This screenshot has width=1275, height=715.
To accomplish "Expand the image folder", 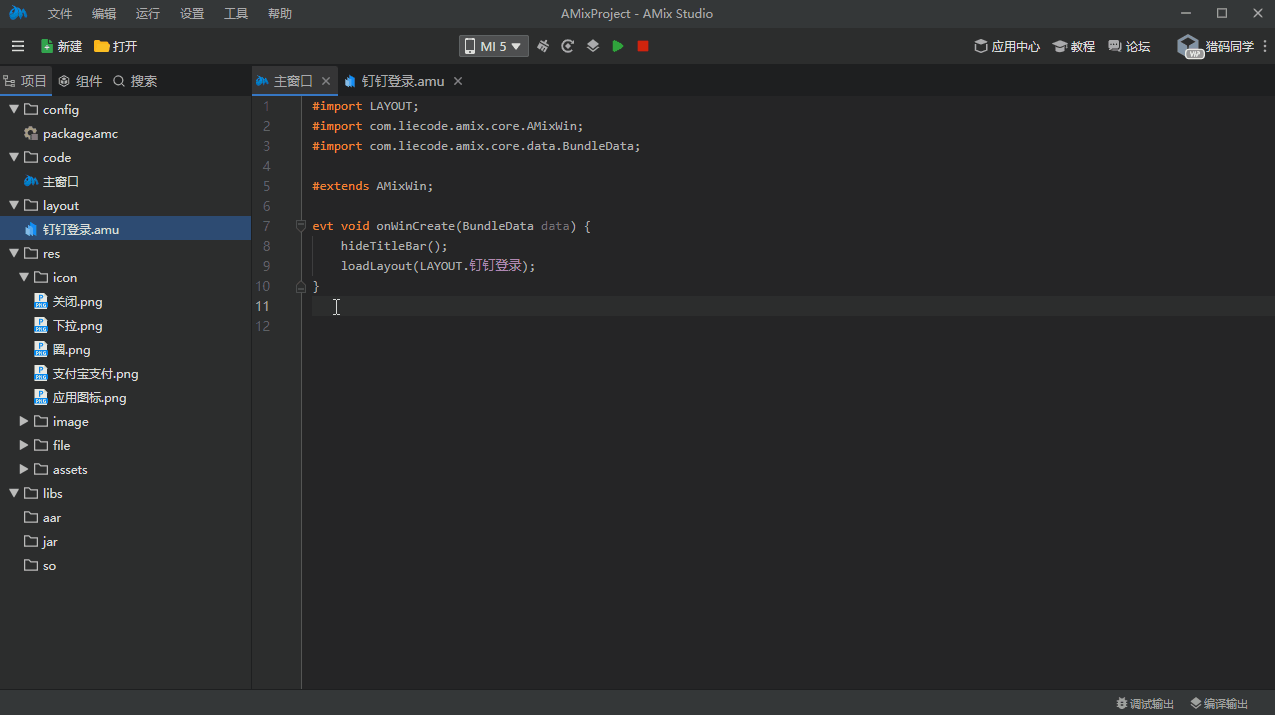I will [x=24, y=422].
